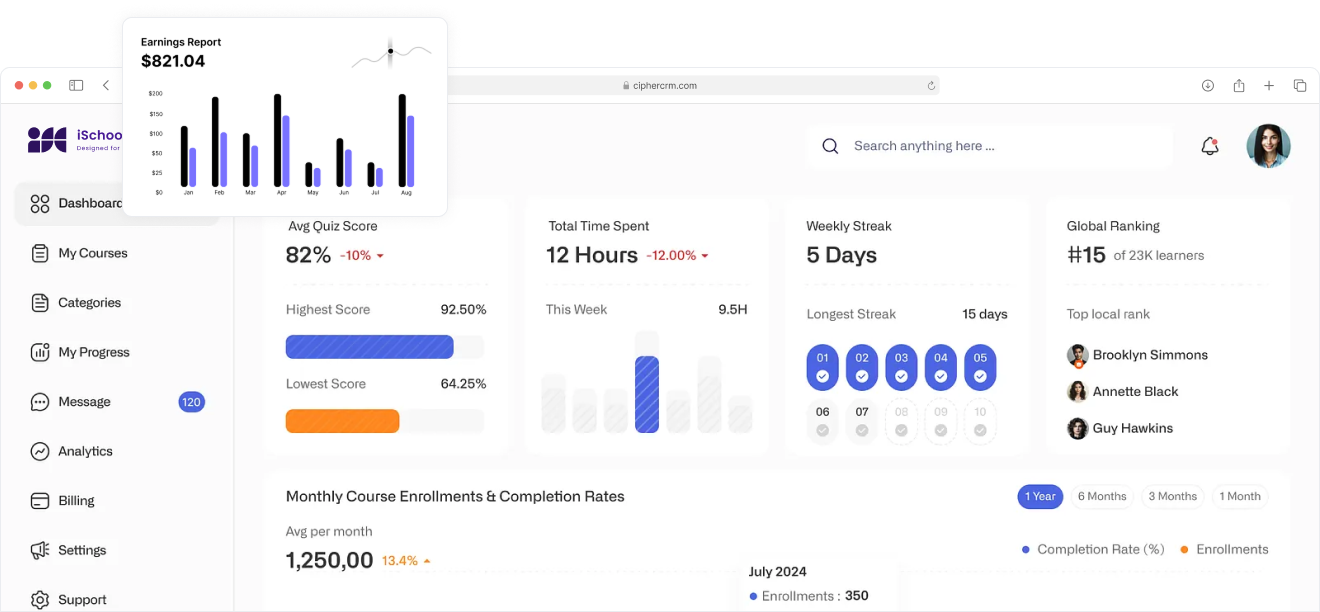Click the $821.04 earnings value
The image size is (1320, 612).
(x=173, y=61)
